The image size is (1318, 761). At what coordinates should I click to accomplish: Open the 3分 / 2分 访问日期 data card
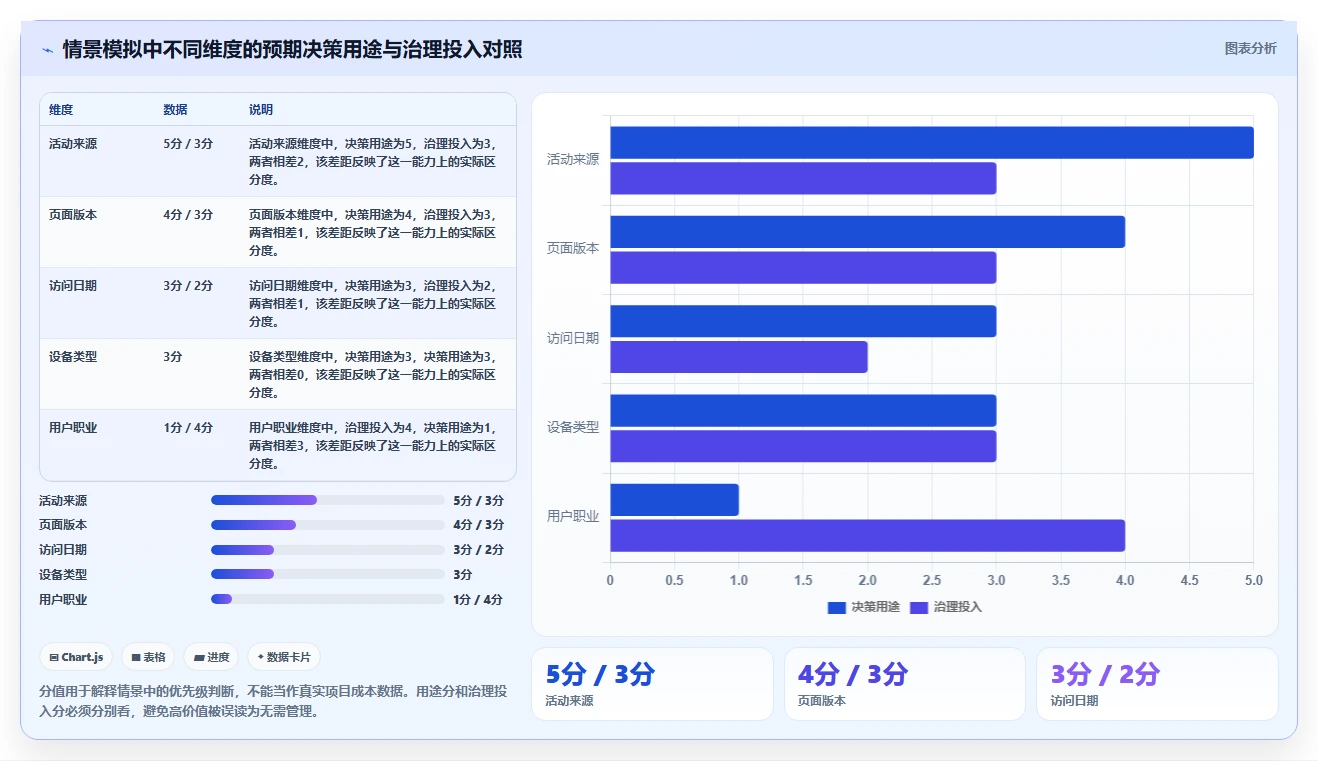[x=1157, y=684]
